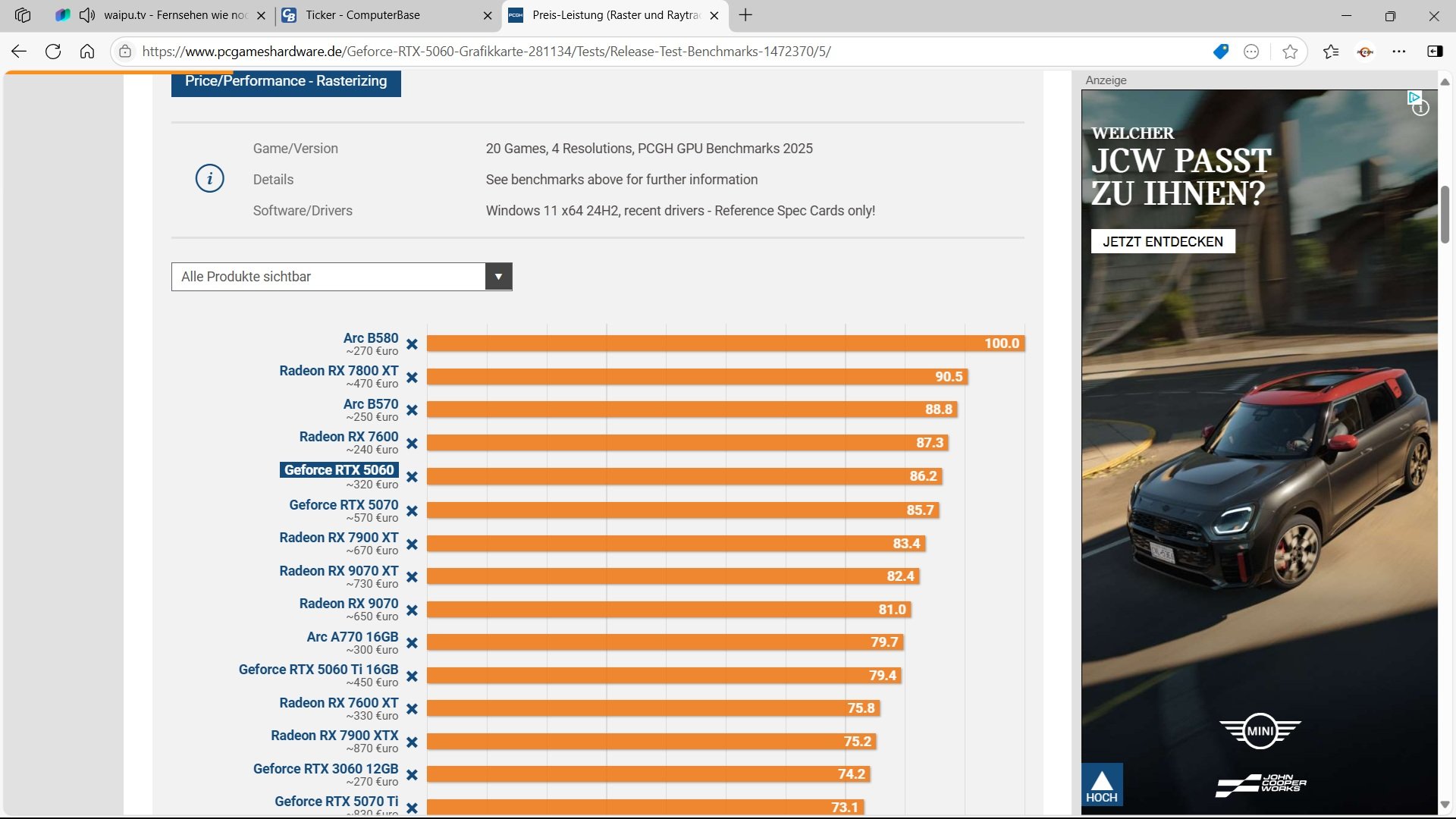Select Price/Performance Rasterizing tab button
Screen dimensions: 1456x819
286,81
